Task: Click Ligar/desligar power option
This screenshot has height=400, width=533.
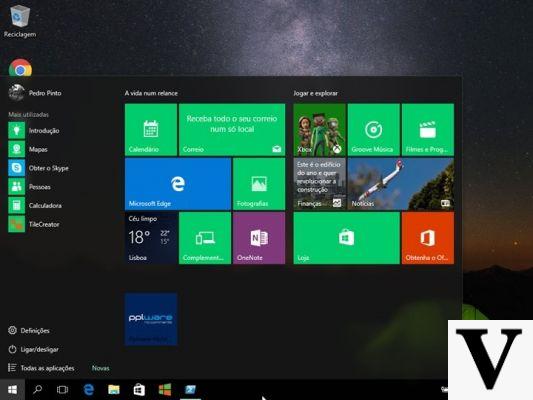Action: click(33, 349)
